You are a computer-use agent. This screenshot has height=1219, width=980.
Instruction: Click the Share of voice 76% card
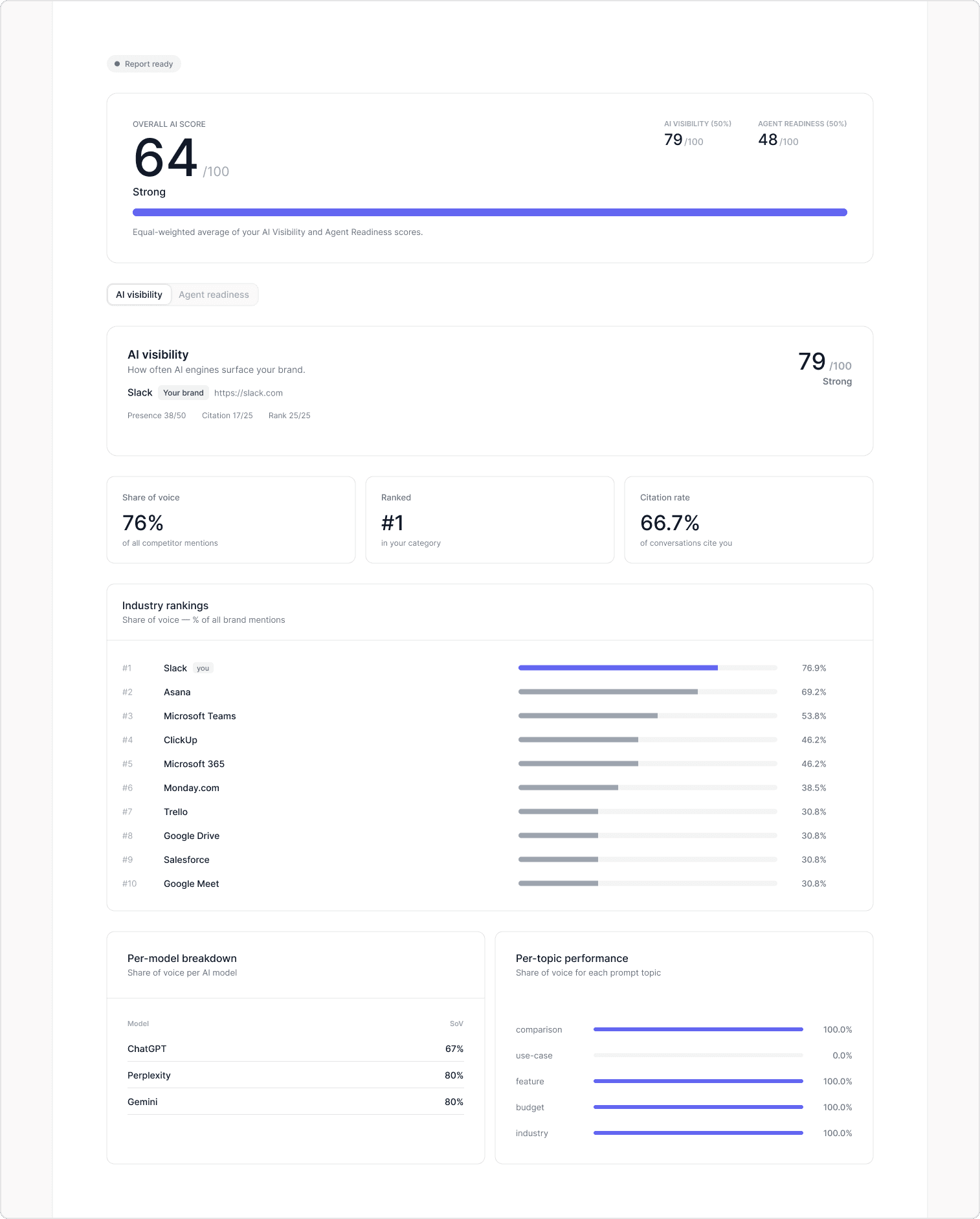[x=231, y=520]
